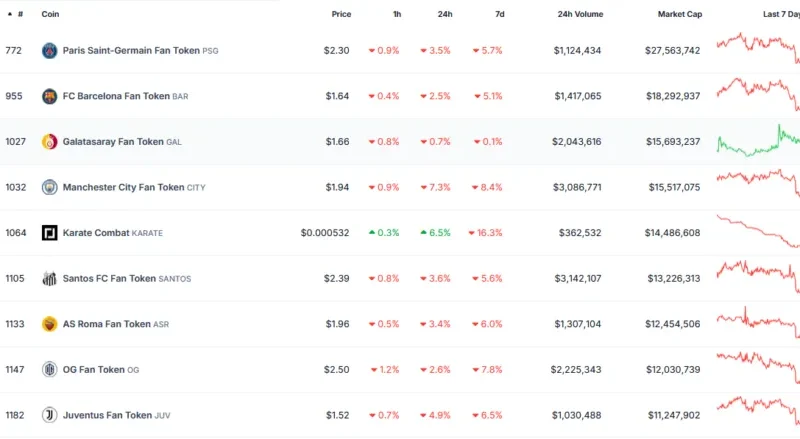
Task: Click the AS Roma logo icon
Action: (49, 324)
